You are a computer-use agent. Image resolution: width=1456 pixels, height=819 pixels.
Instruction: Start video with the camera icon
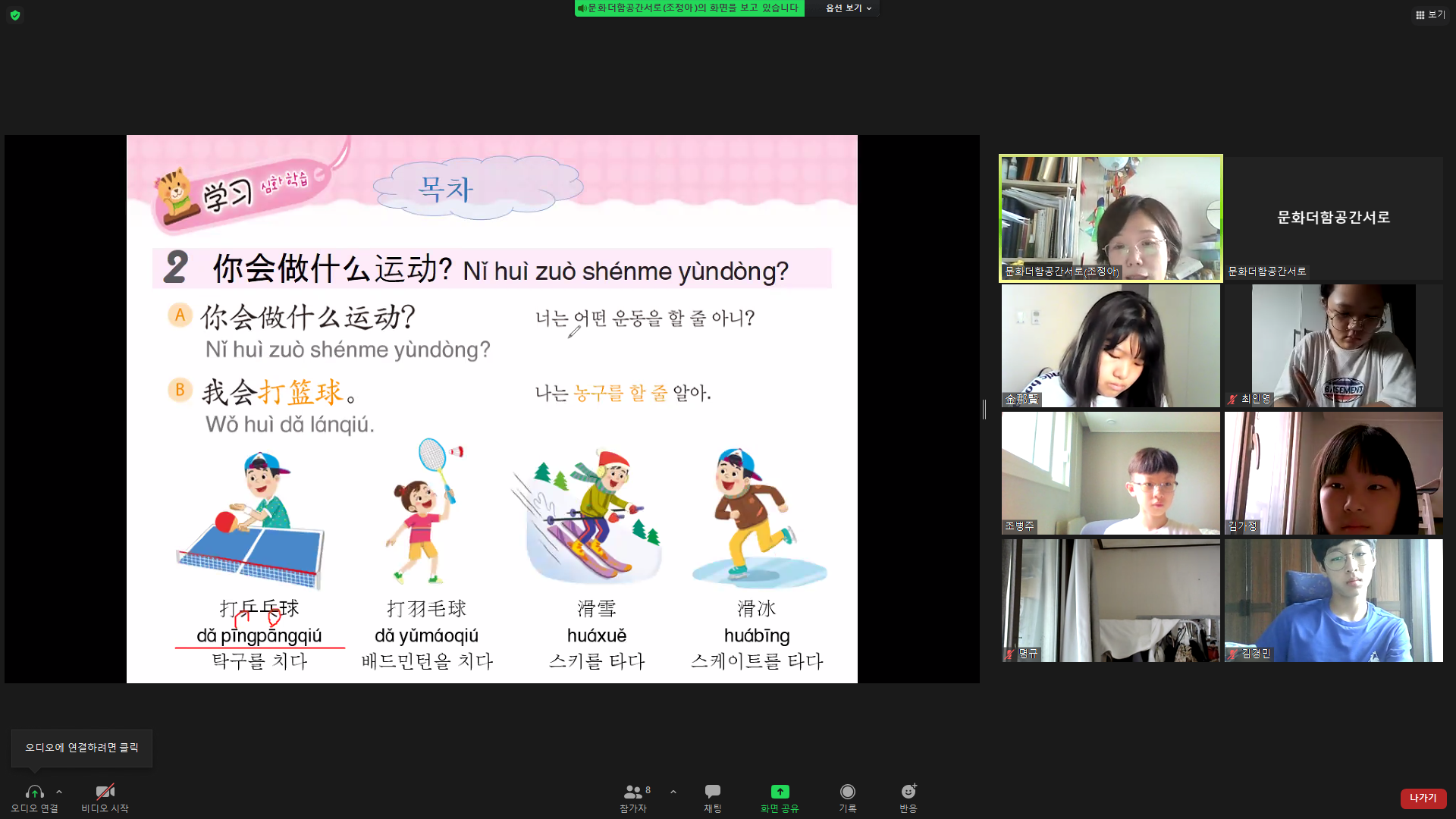click(x=105, y=792)
